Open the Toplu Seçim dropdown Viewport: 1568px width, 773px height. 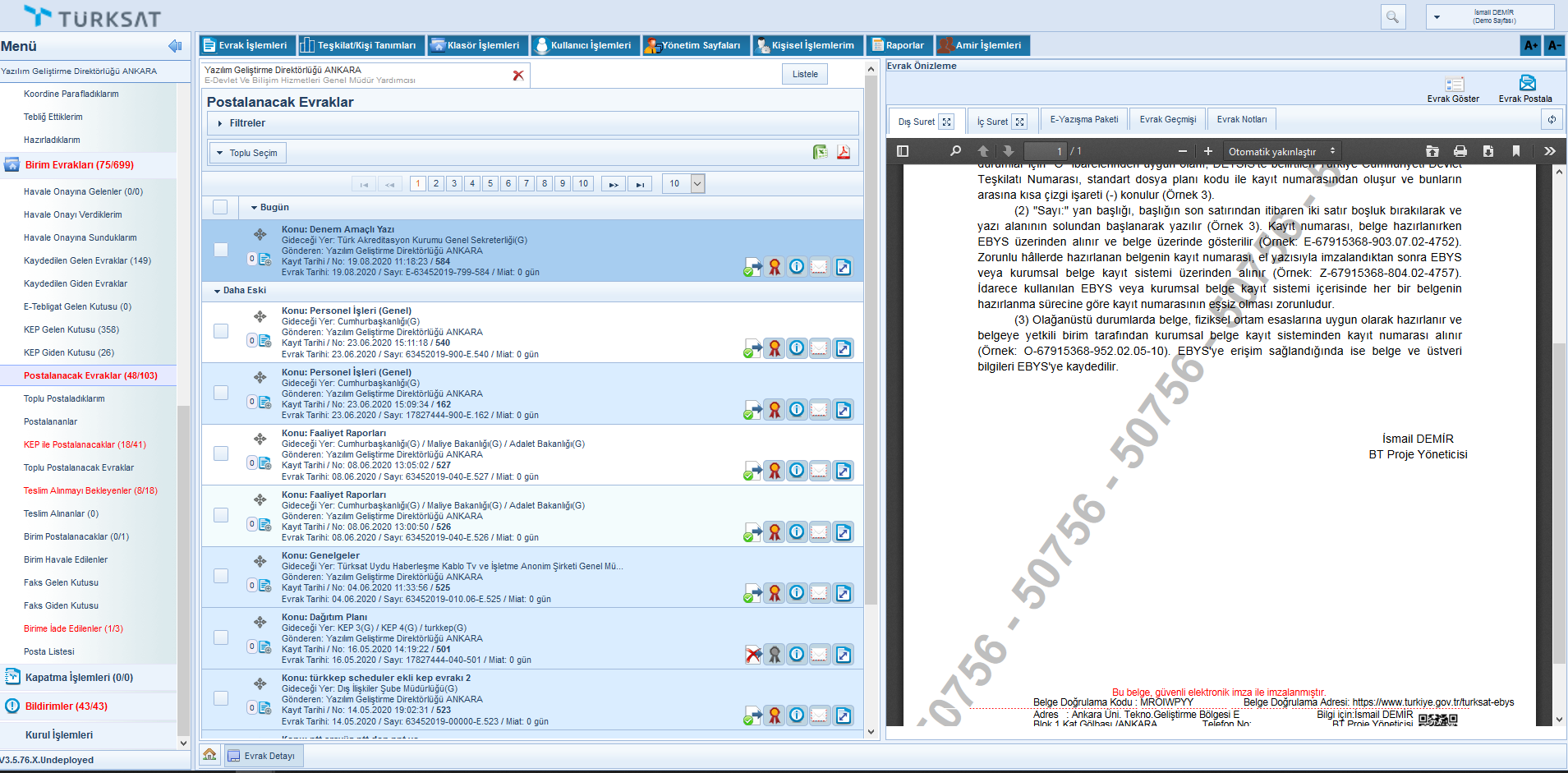point(247,153)
